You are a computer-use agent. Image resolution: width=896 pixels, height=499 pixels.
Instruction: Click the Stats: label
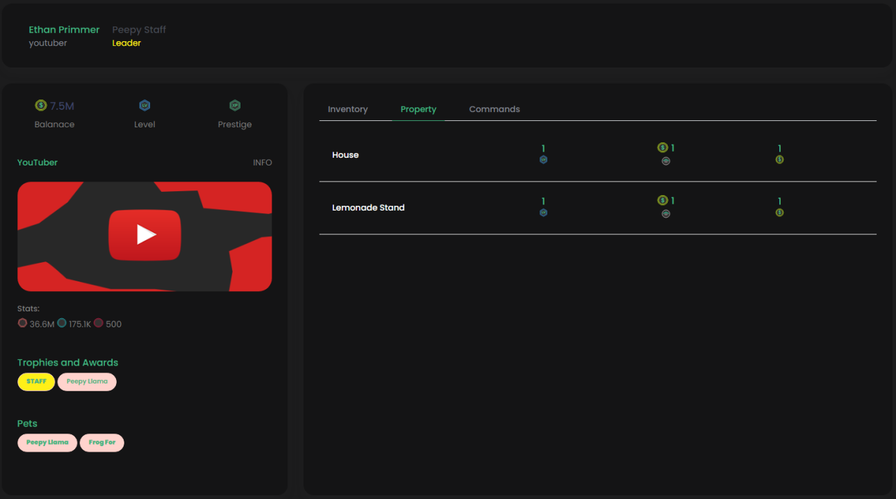click(x=28, y=309)
